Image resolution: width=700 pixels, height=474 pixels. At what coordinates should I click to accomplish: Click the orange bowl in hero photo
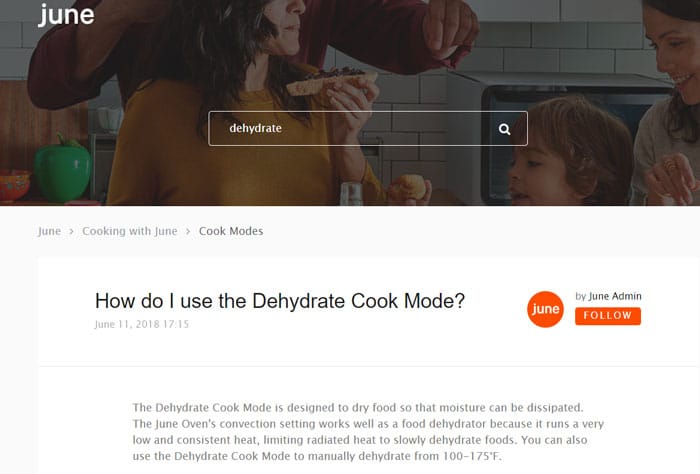click(x=15, y=184)
